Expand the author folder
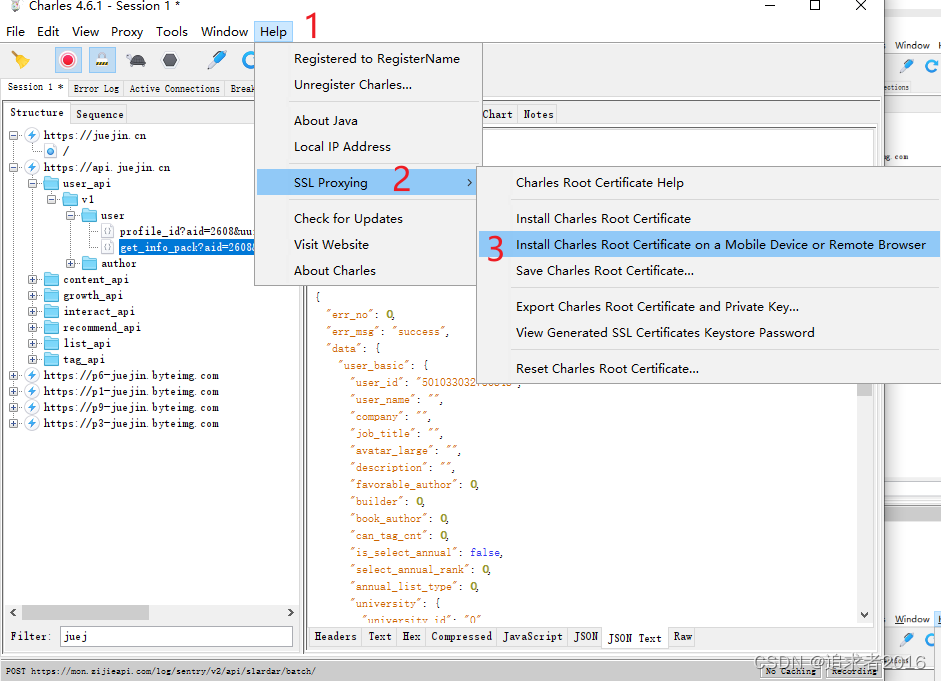 [x=71, y=263]
